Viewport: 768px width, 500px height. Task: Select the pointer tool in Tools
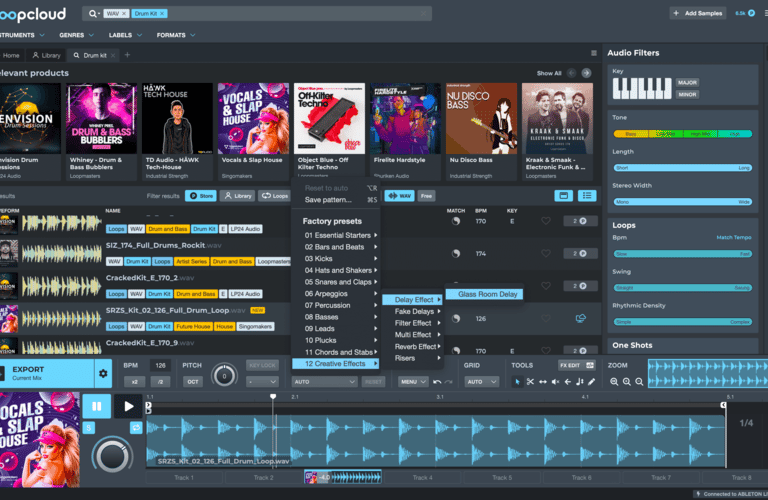point(517,382)
